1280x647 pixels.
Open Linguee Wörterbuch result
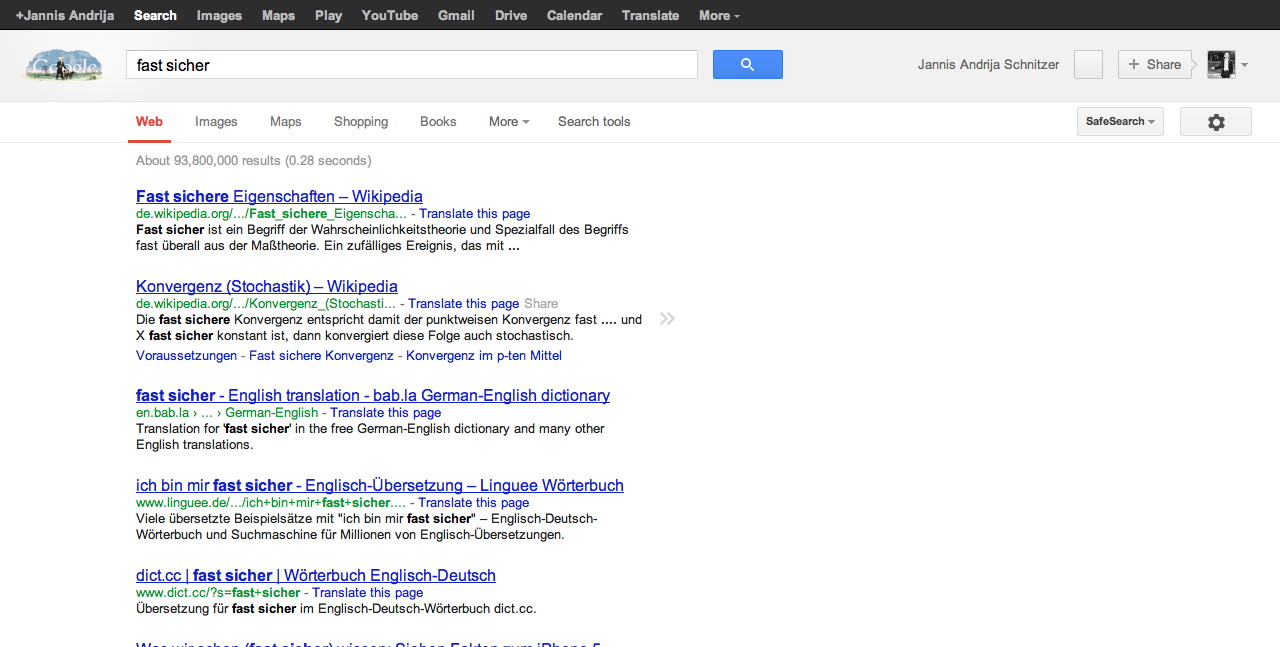pos(380,485)
